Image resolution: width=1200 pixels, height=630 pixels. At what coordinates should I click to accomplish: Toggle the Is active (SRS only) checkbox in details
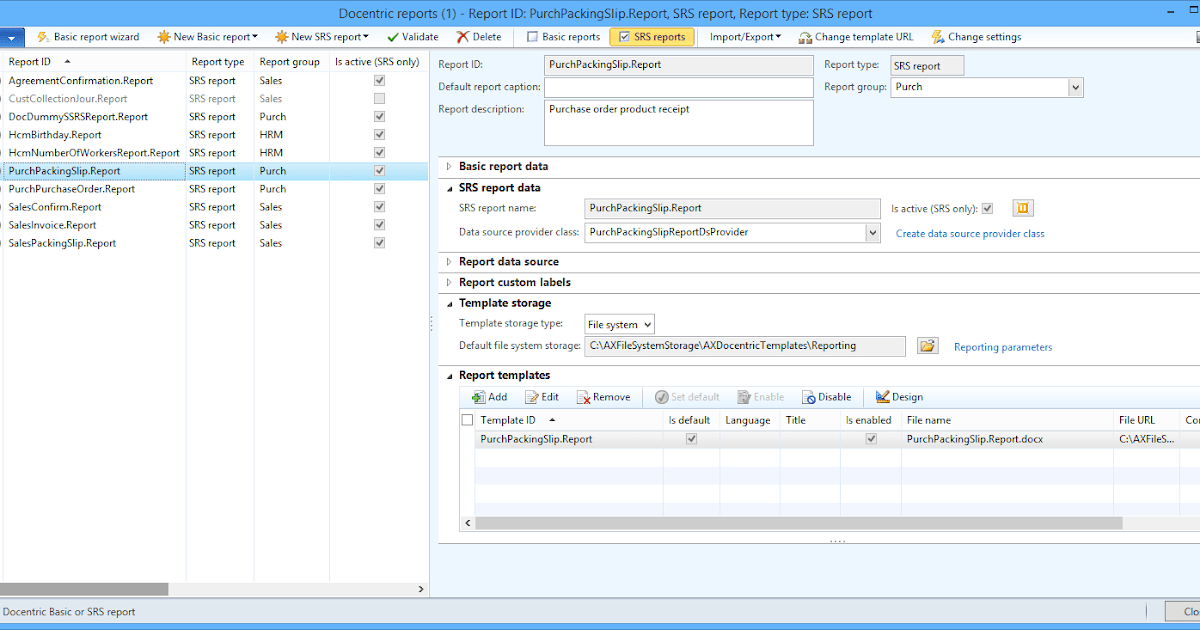pos(987,209)
